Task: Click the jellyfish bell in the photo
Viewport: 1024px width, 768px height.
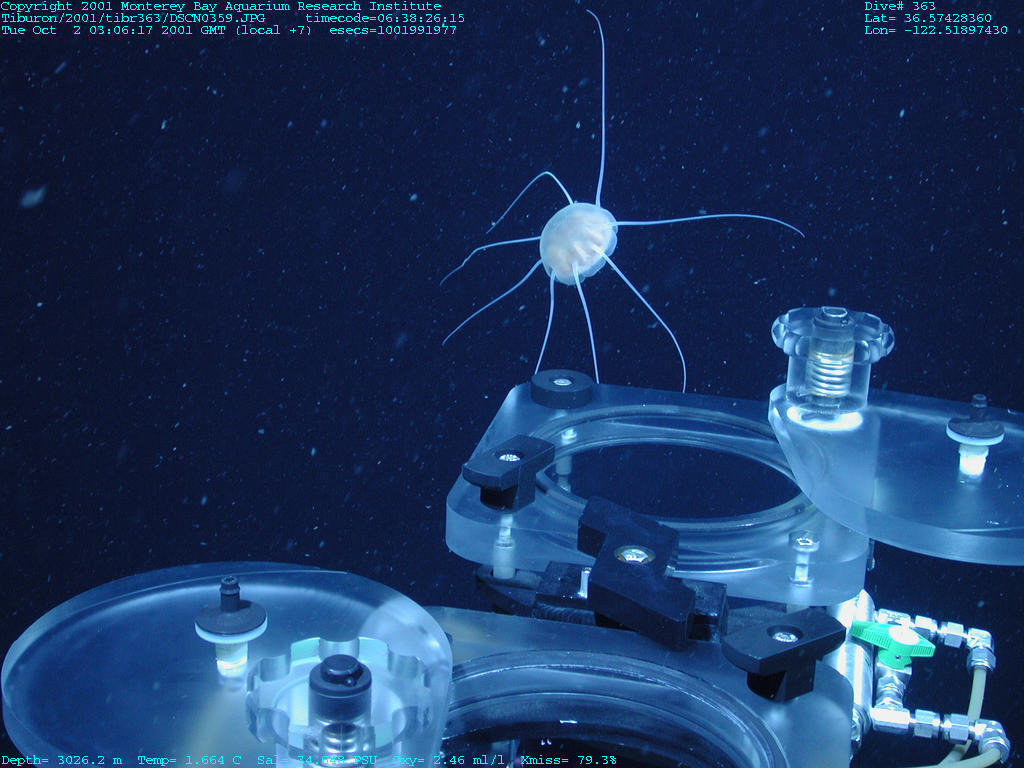Action: (x=577, y=242)
